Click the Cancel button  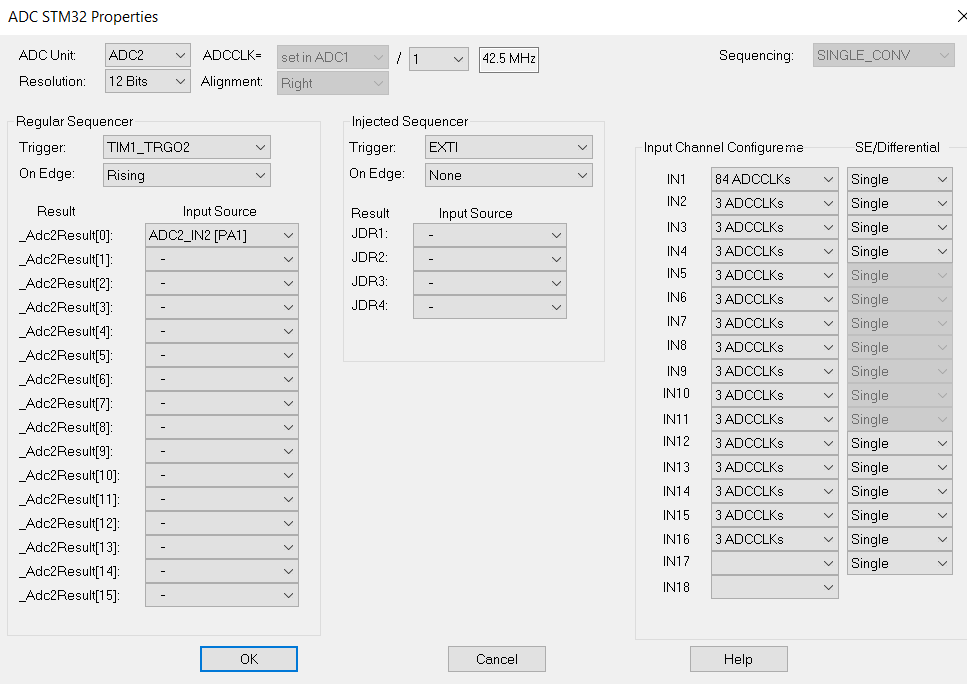tap(497, 659)
